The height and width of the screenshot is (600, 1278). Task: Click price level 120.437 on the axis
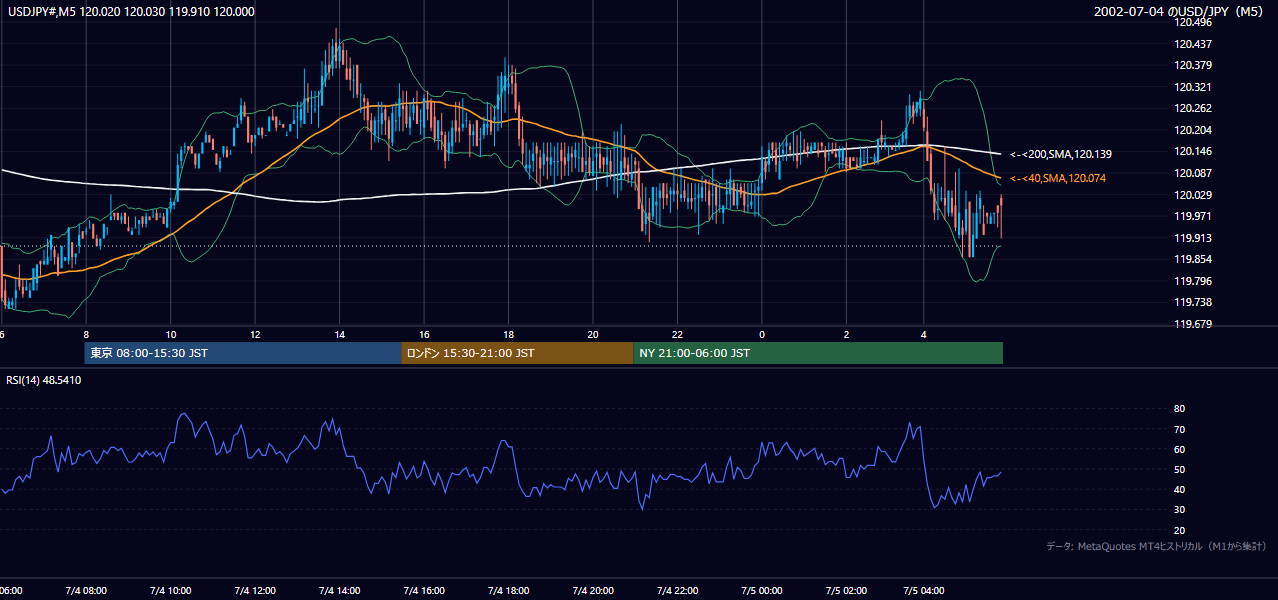1193,44
